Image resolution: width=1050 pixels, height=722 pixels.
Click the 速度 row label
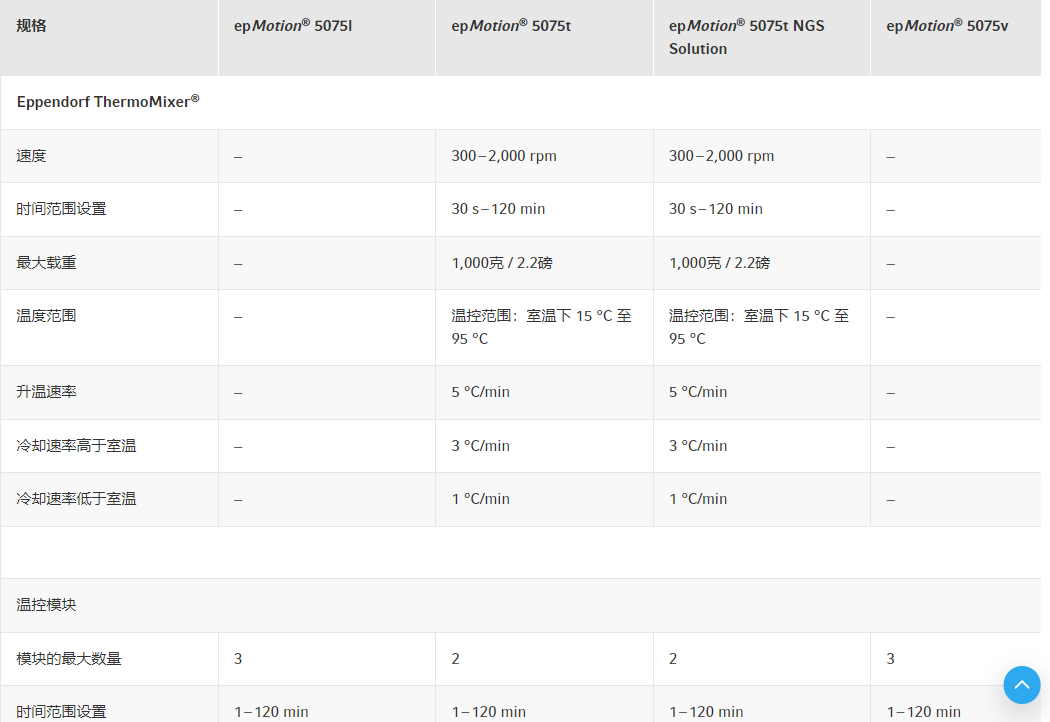click(x=32, y=156)
